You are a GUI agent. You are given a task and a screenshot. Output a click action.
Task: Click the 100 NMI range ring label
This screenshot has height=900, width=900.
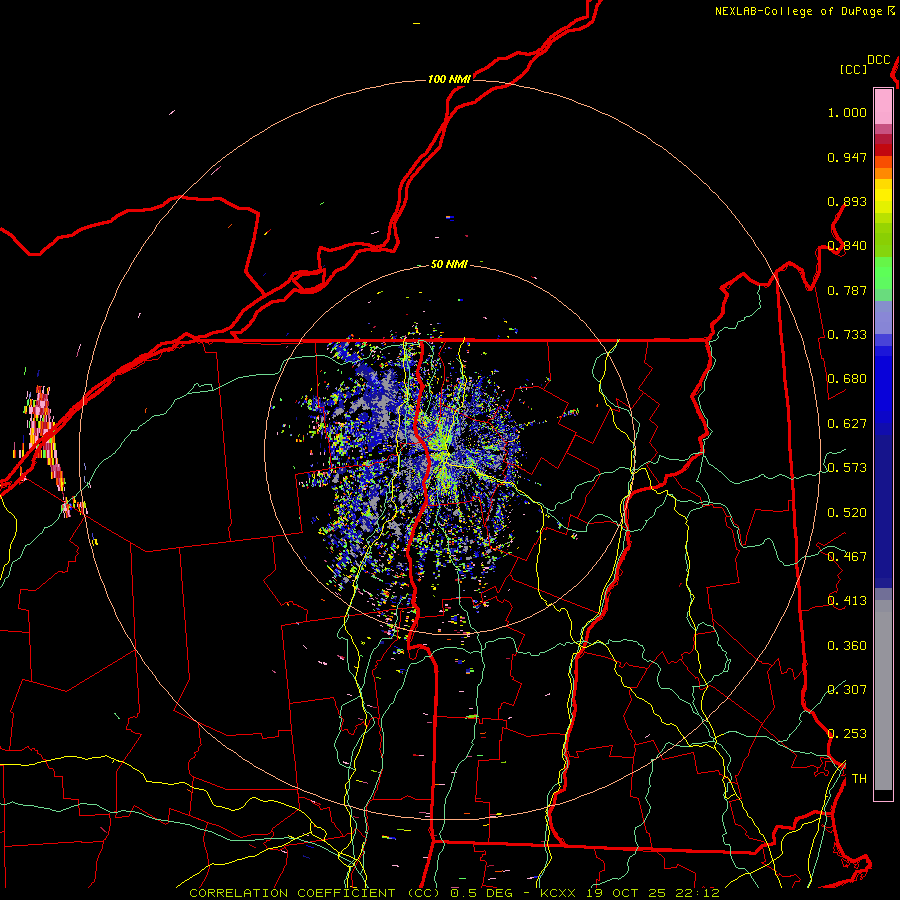pyautogui.click(x=449, y=79)
